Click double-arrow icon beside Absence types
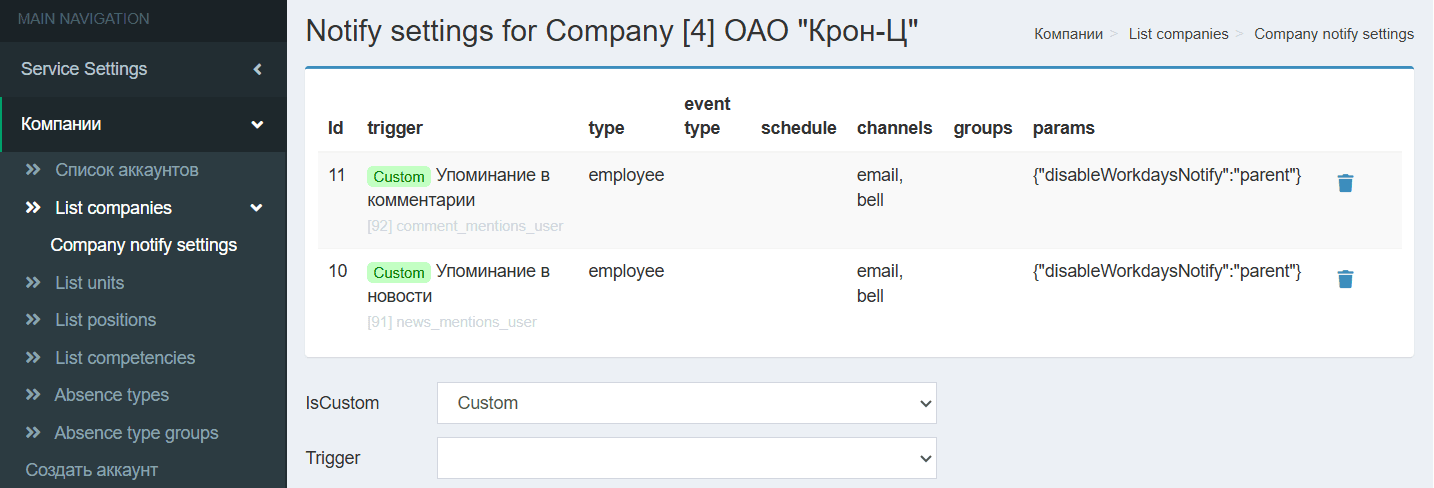This screenshot has width=1434, height=488. pos(34,395)
